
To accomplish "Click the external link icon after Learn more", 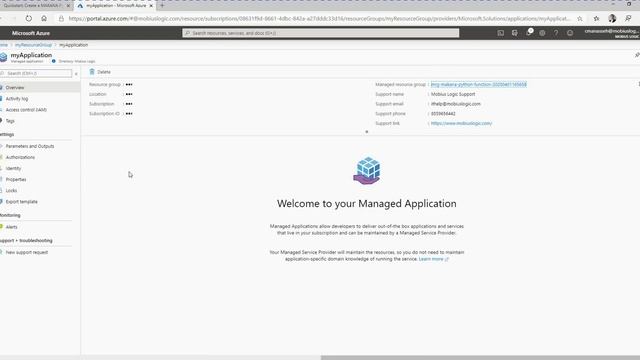I will (x=447, y=259).
